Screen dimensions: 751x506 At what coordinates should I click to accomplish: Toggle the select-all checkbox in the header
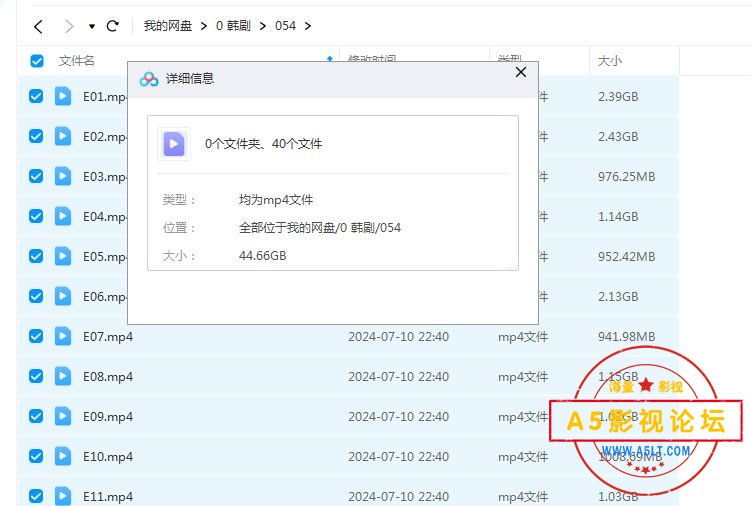[37, 61]
